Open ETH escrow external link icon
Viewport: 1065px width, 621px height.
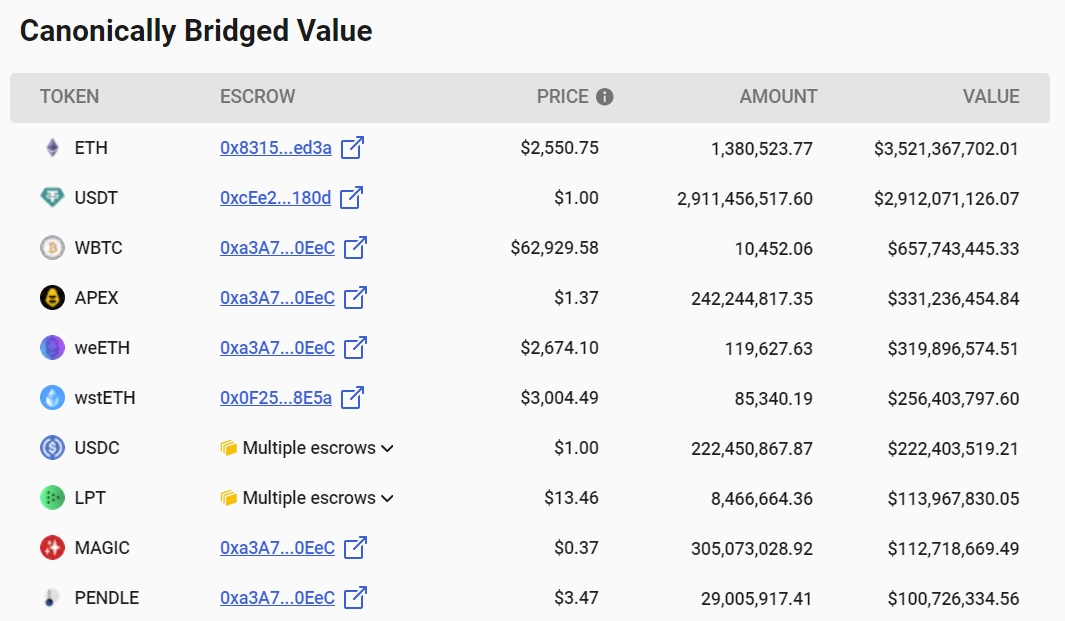click(353, 147)
